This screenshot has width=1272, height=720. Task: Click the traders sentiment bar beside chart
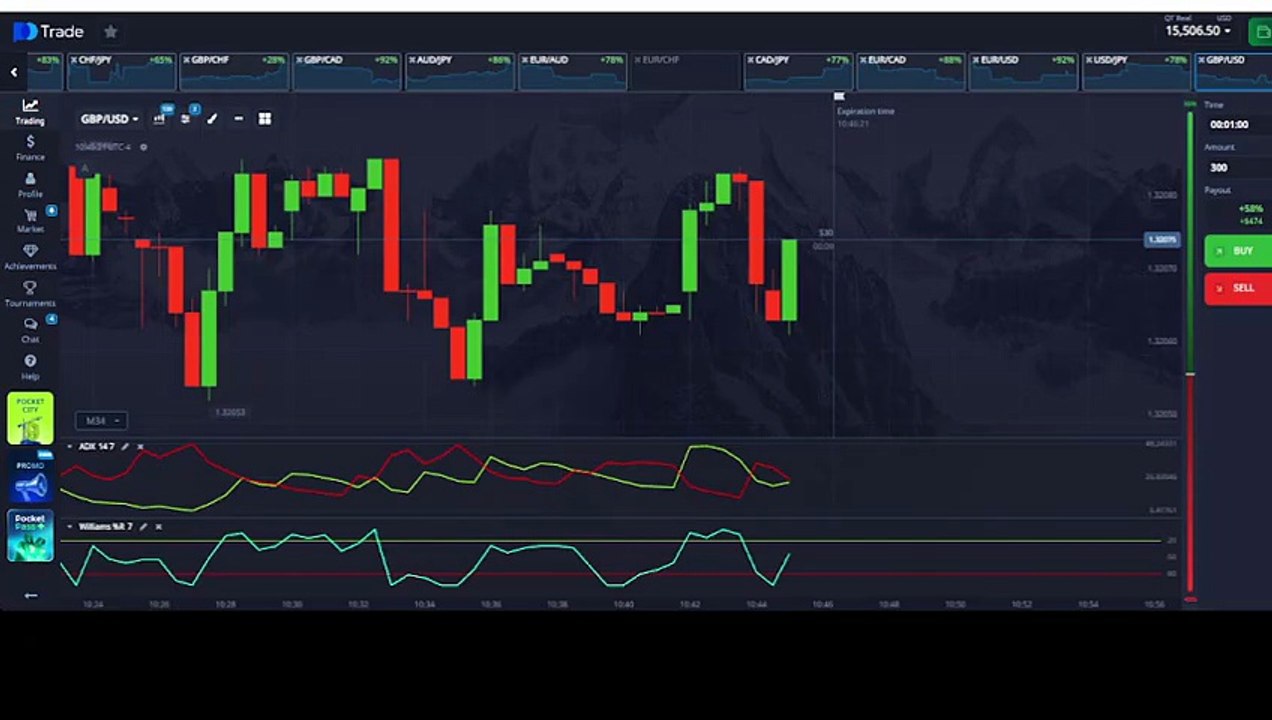coord(1190,351)
